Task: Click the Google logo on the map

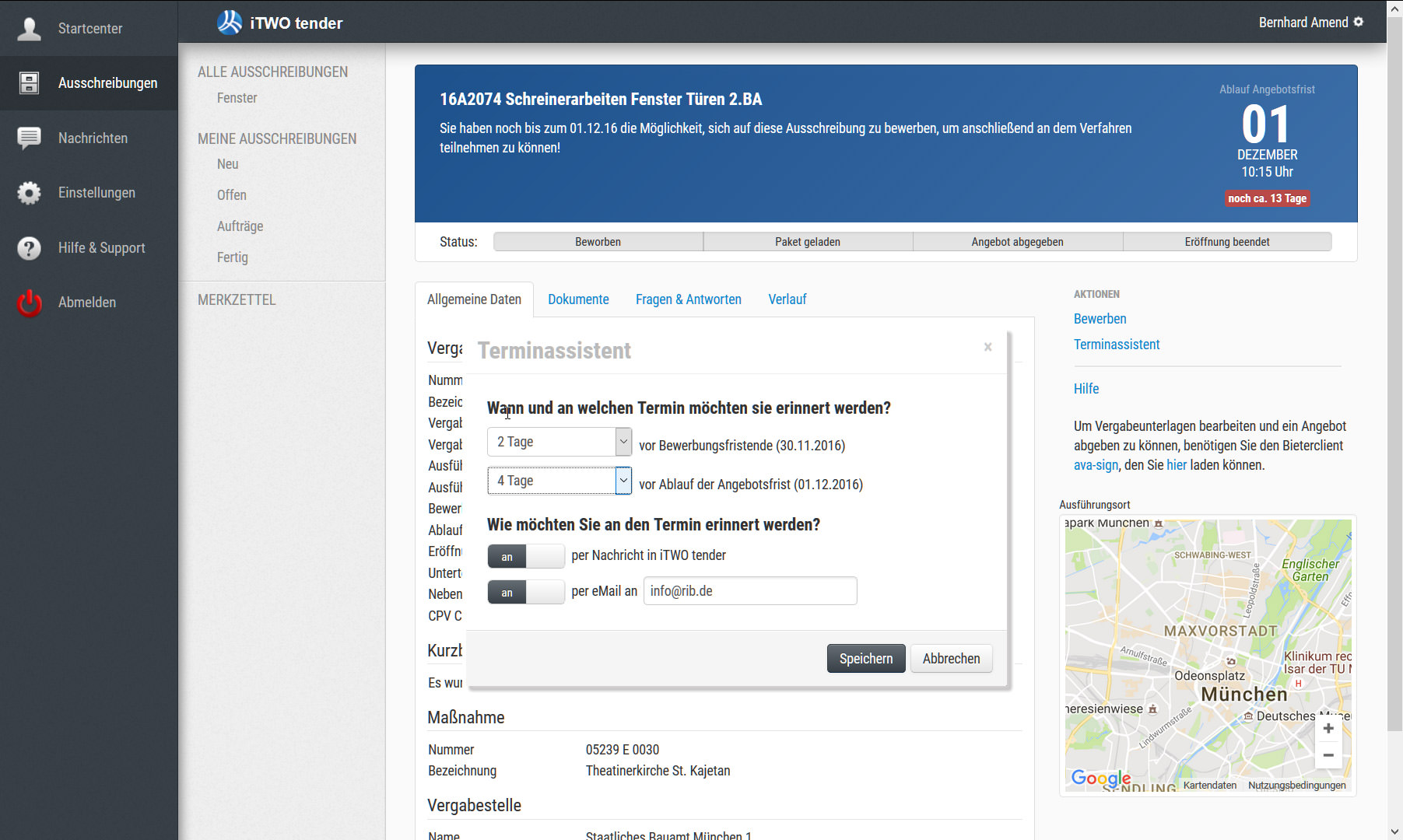Action: tap(1100, 778)
